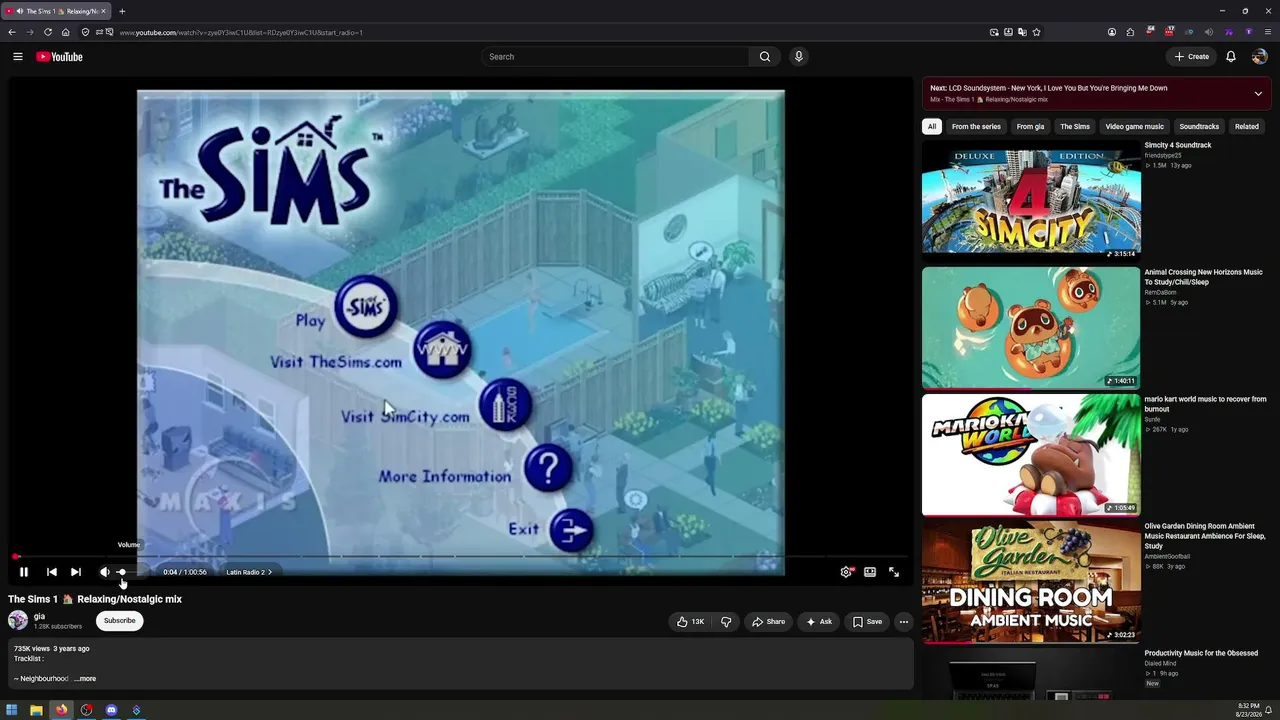Open the account avatar menu

click(x=1259, y=57)
